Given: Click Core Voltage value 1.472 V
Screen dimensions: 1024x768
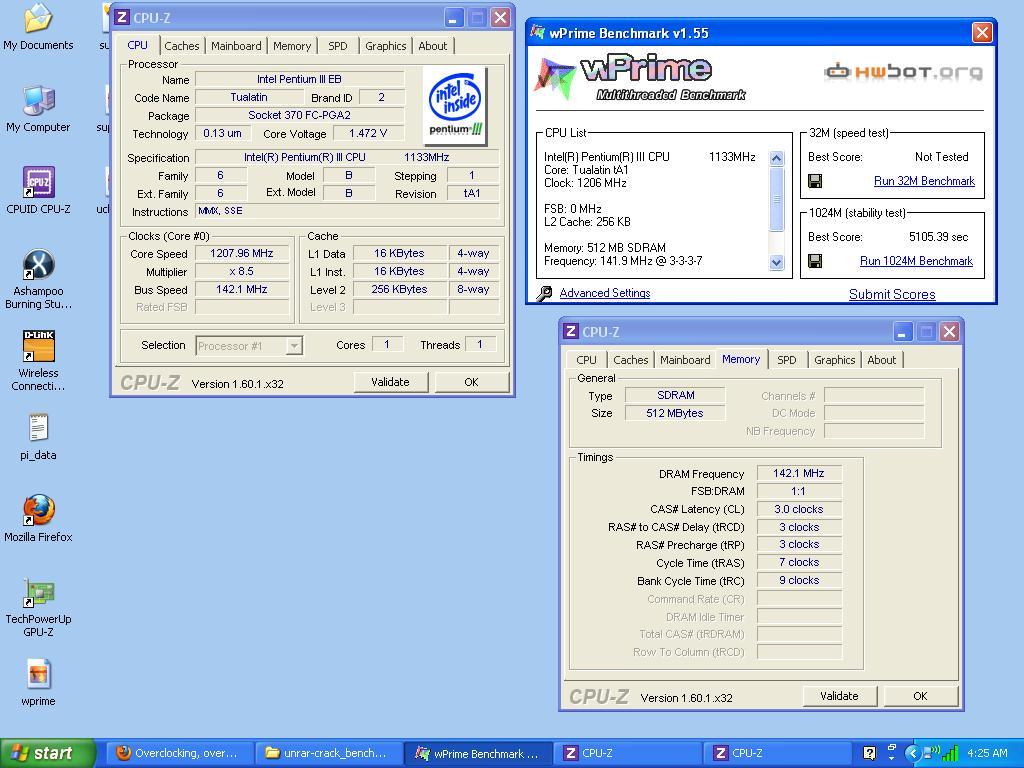Looking at the screenshot, I should 368,133.
